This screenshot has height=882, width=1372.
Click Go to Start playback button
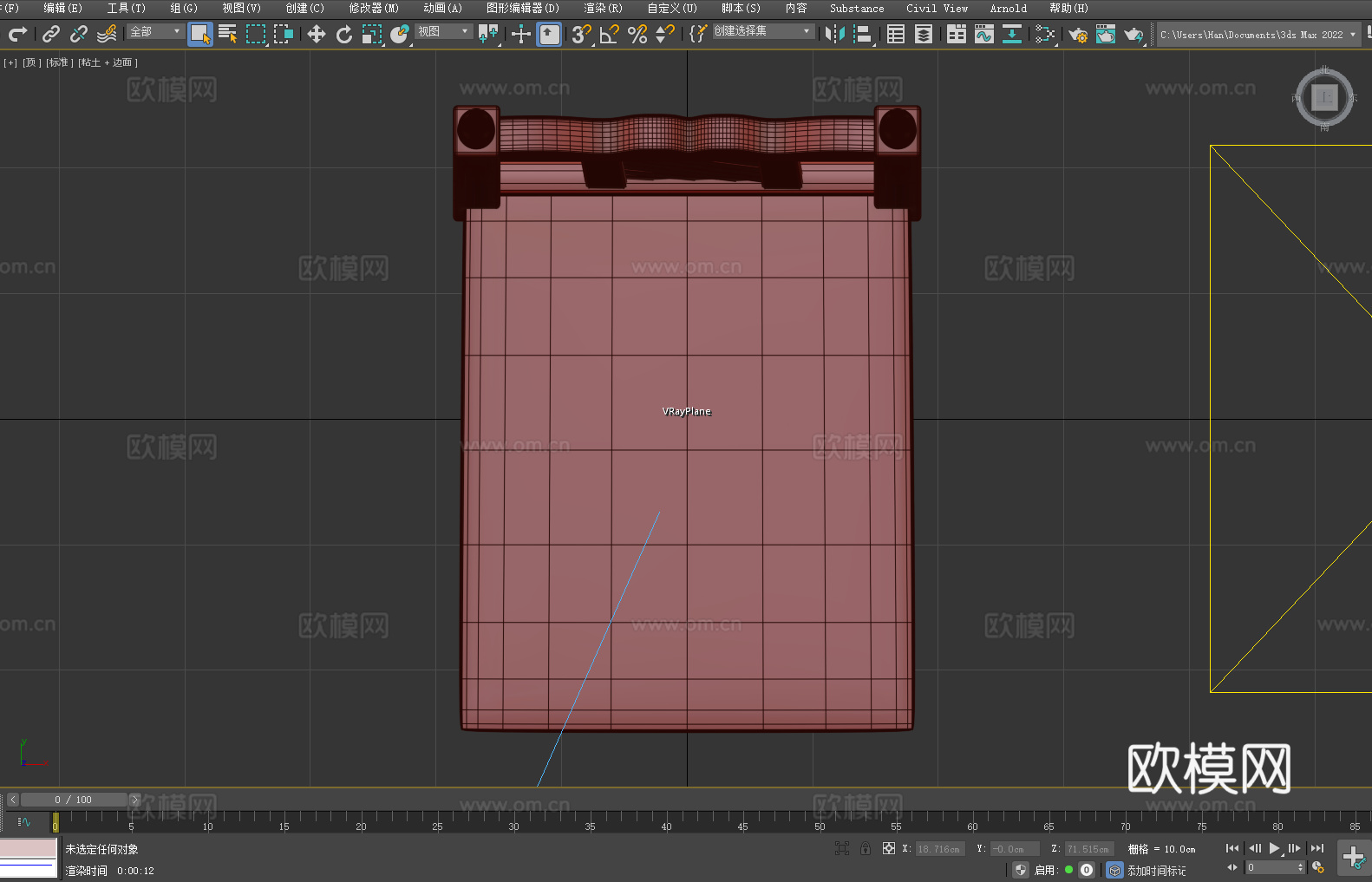point(1232,848)
